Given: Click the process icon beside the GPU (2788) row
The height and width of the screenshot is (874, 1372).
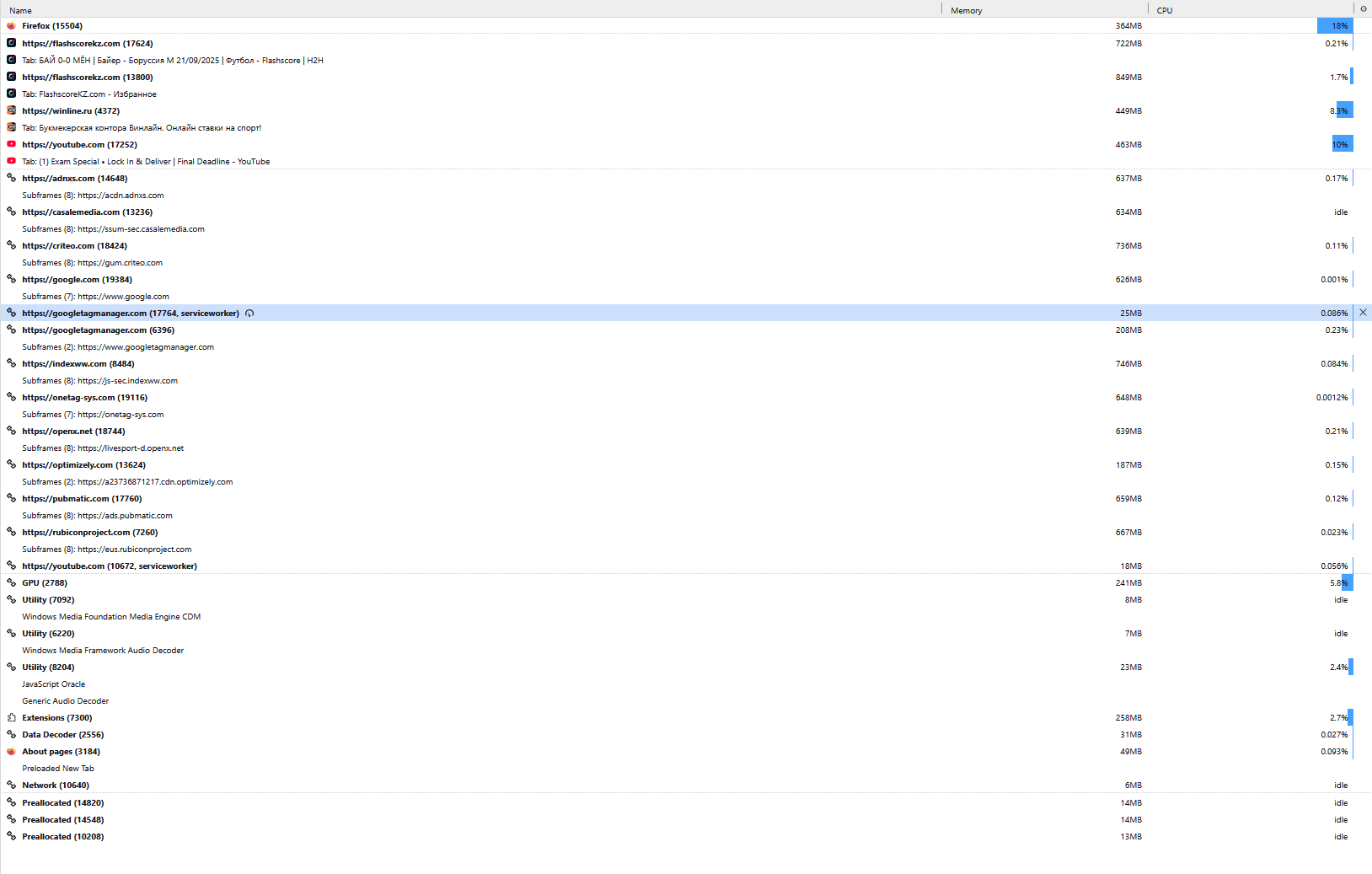Looking at the screenshot, I should 11,582.
